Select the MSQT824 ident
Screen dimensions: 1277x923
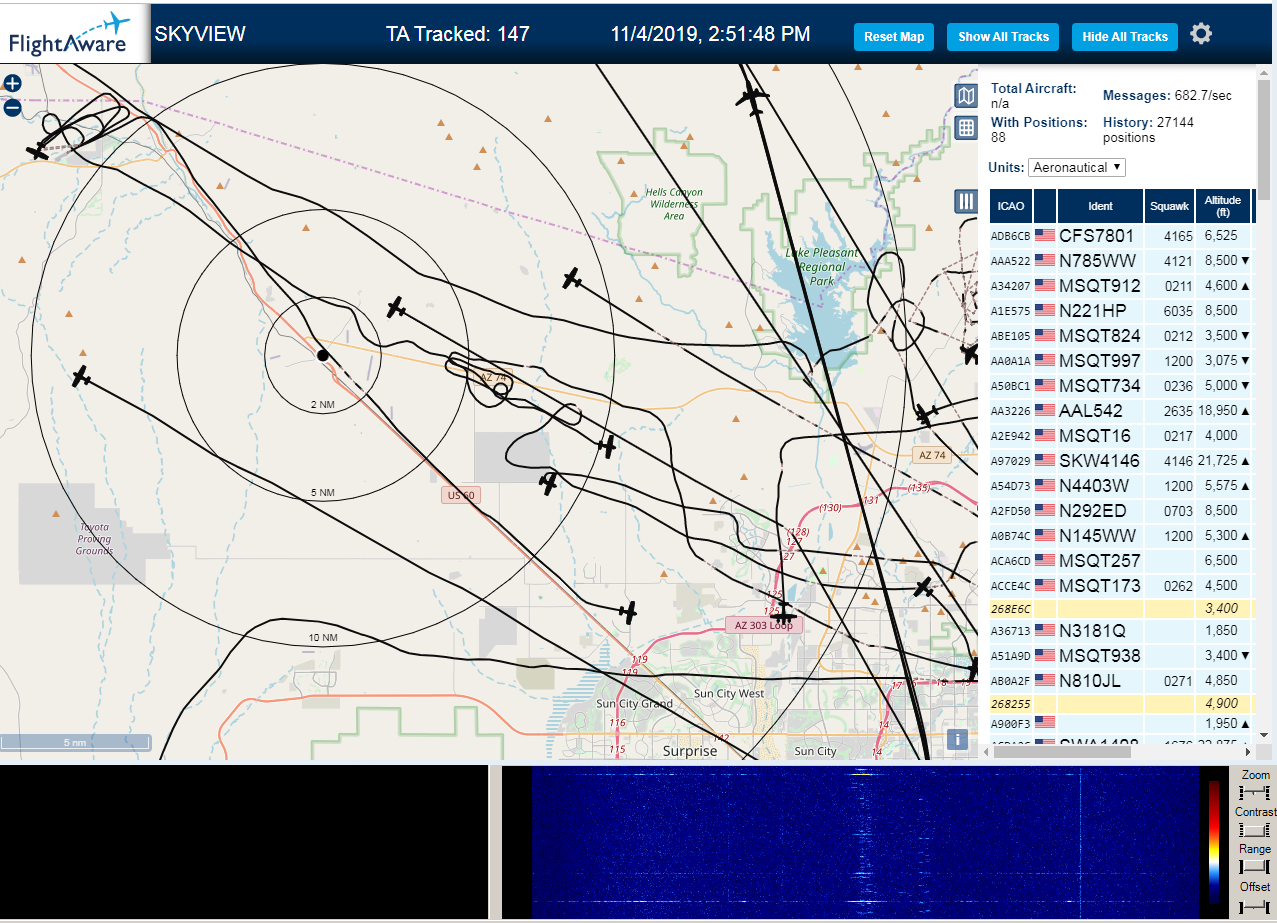1100,336
